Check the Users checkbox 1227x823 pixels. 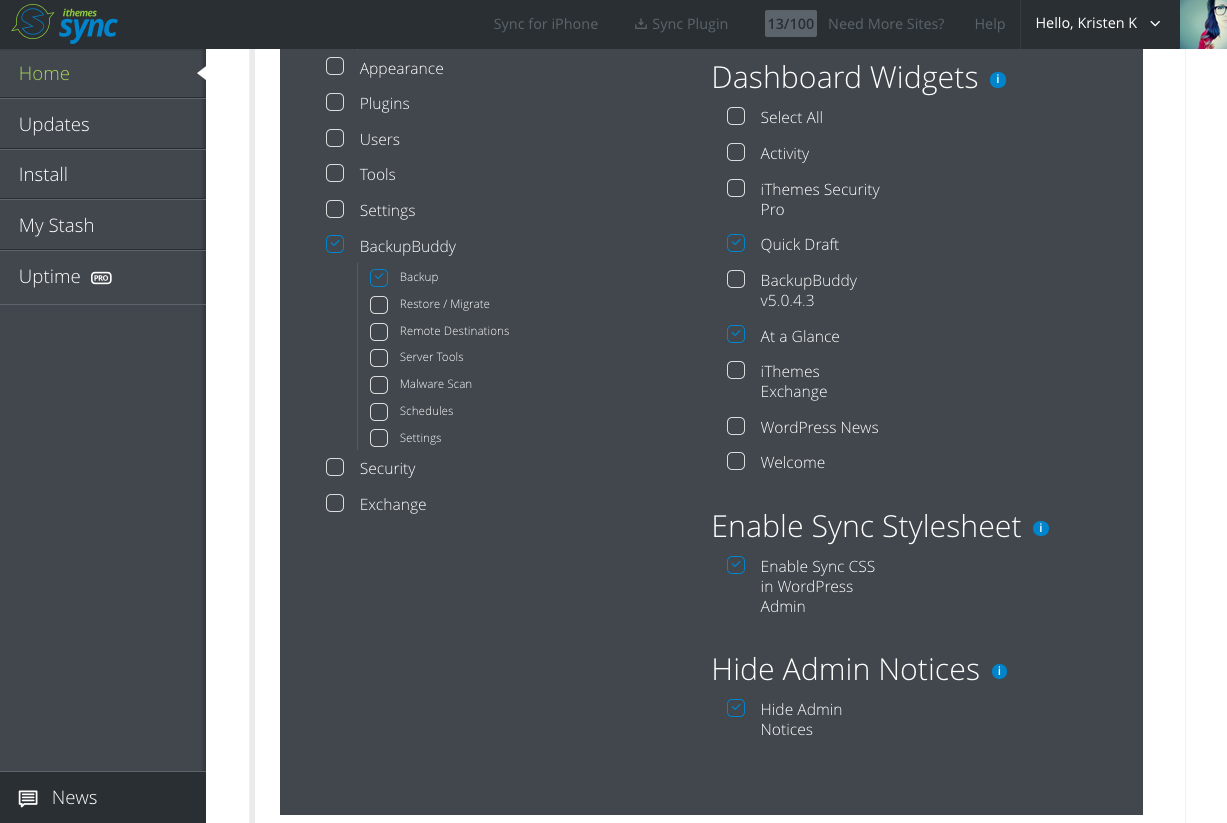[335, 138]
